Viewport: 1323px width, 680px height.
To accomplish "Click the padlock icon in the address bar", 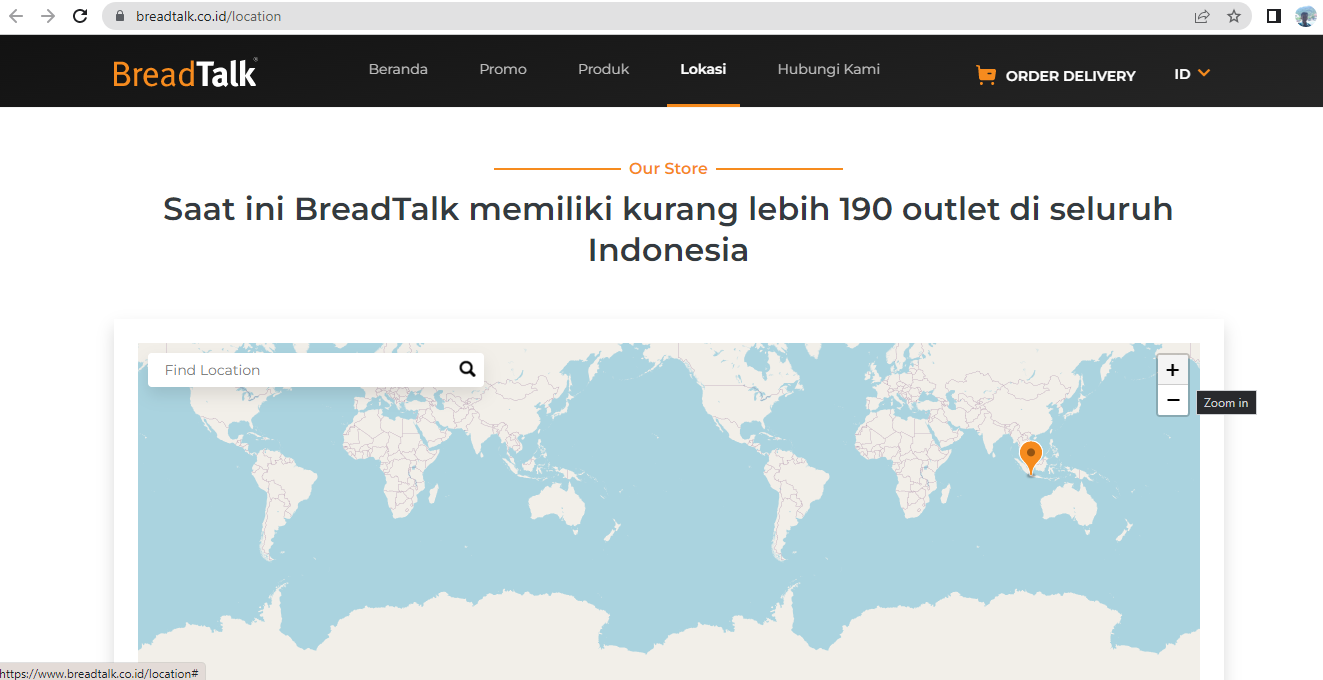I will tap(118, 16).
